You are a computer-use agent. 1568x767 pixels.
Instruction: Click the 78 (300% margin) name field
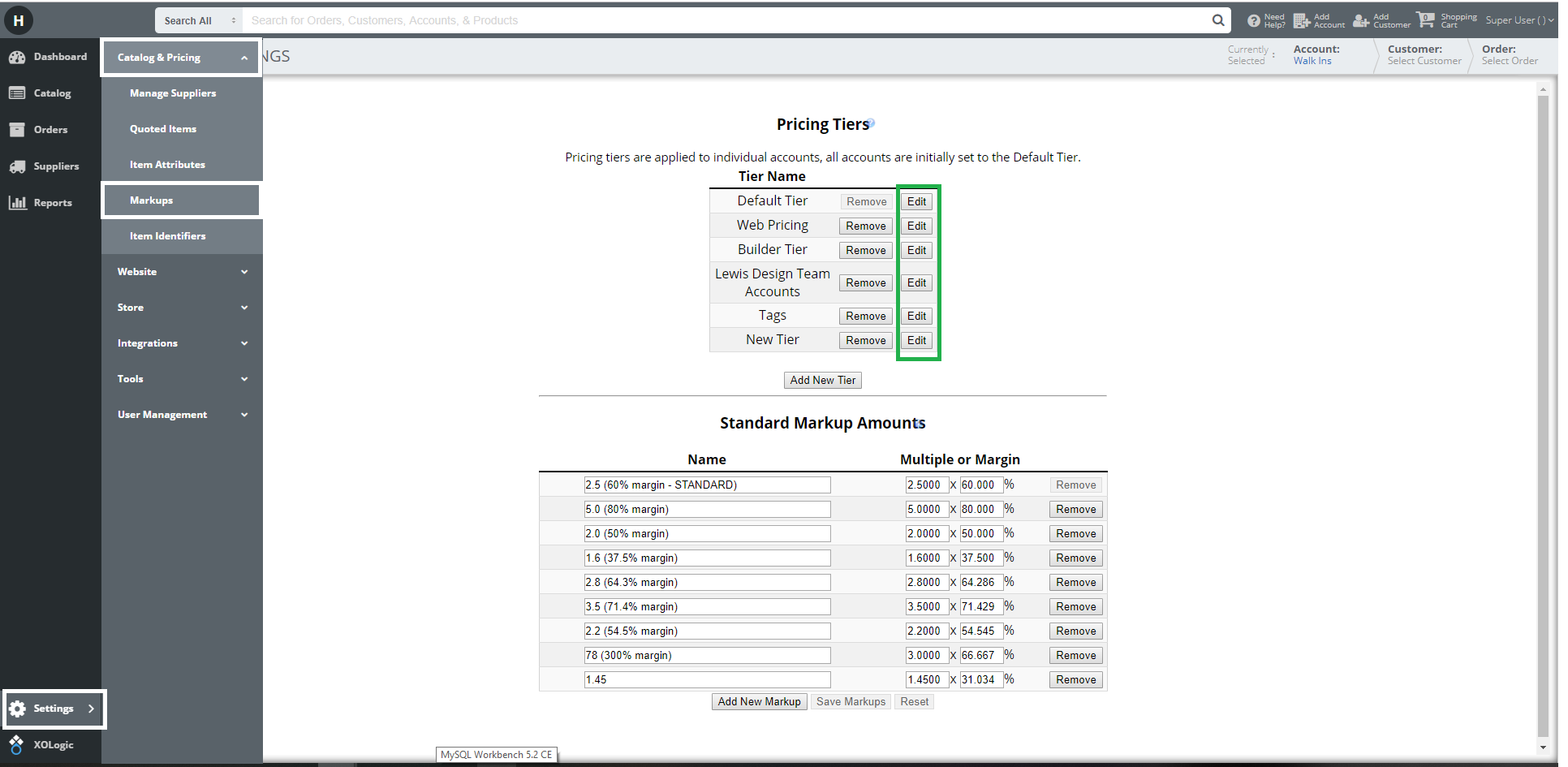[x=707, y=655]
